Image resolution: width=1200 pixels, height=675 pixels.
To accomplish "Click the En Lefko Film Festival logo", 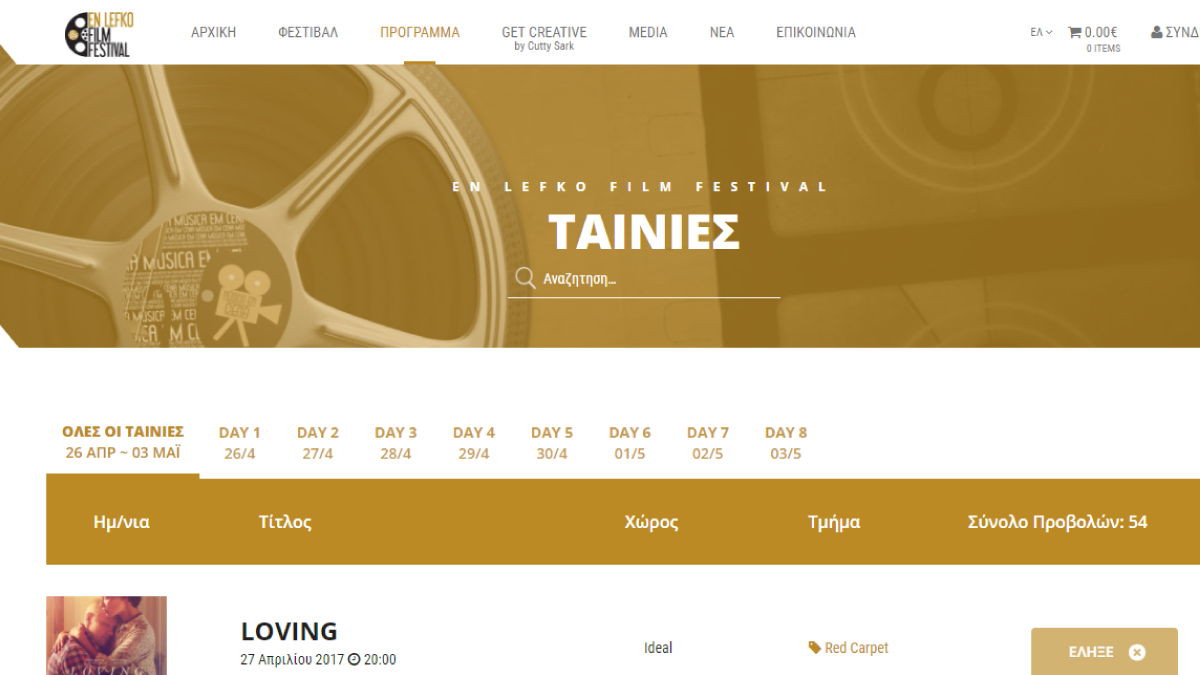I will [x=97, y=34].
